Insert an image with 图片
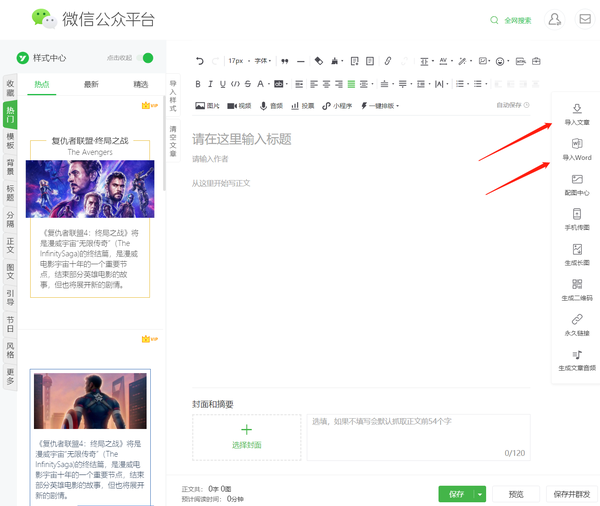The width and height of the screenshot is (600, 506). (207, 106)
